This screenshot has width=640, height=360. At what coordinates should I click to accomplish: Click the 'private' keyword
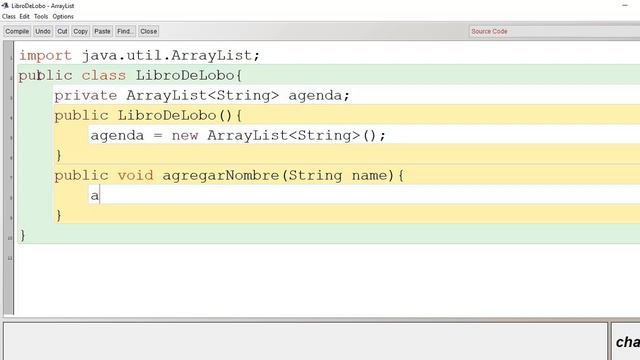[x=86, y=96]
